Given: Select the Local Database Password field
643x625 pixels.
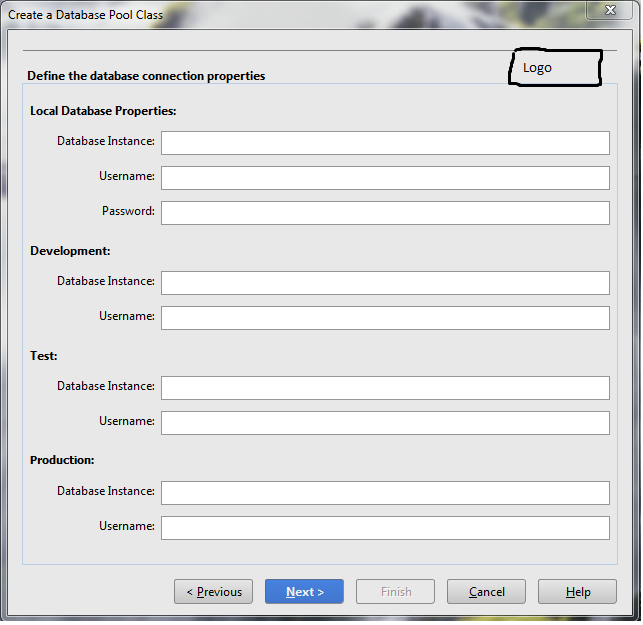Looking at the screenshot, I should click(x=385, y=213).
